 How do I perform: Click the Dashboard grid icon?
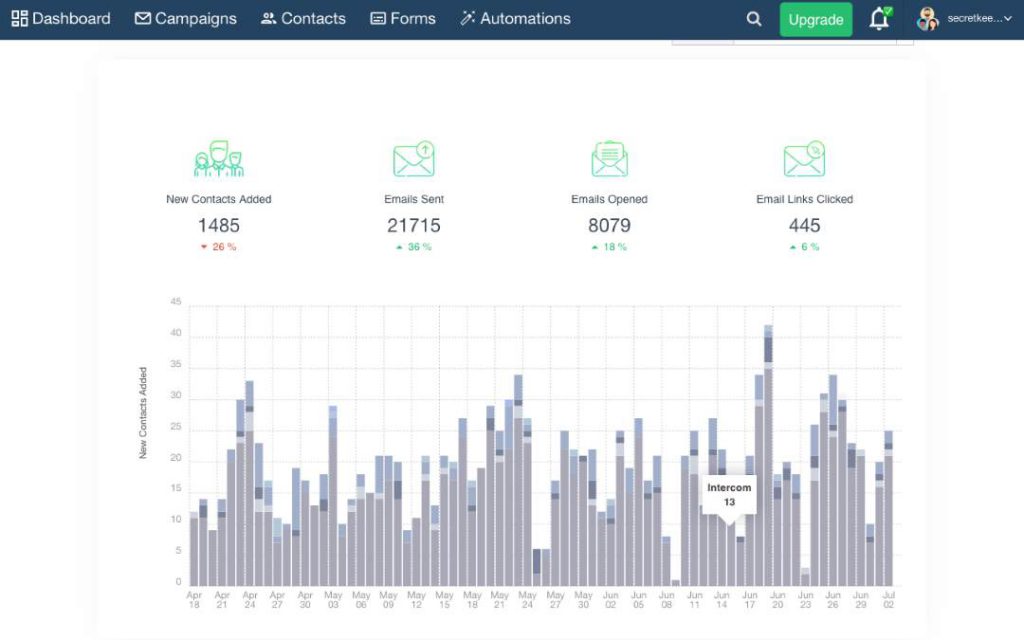(20, 18)
